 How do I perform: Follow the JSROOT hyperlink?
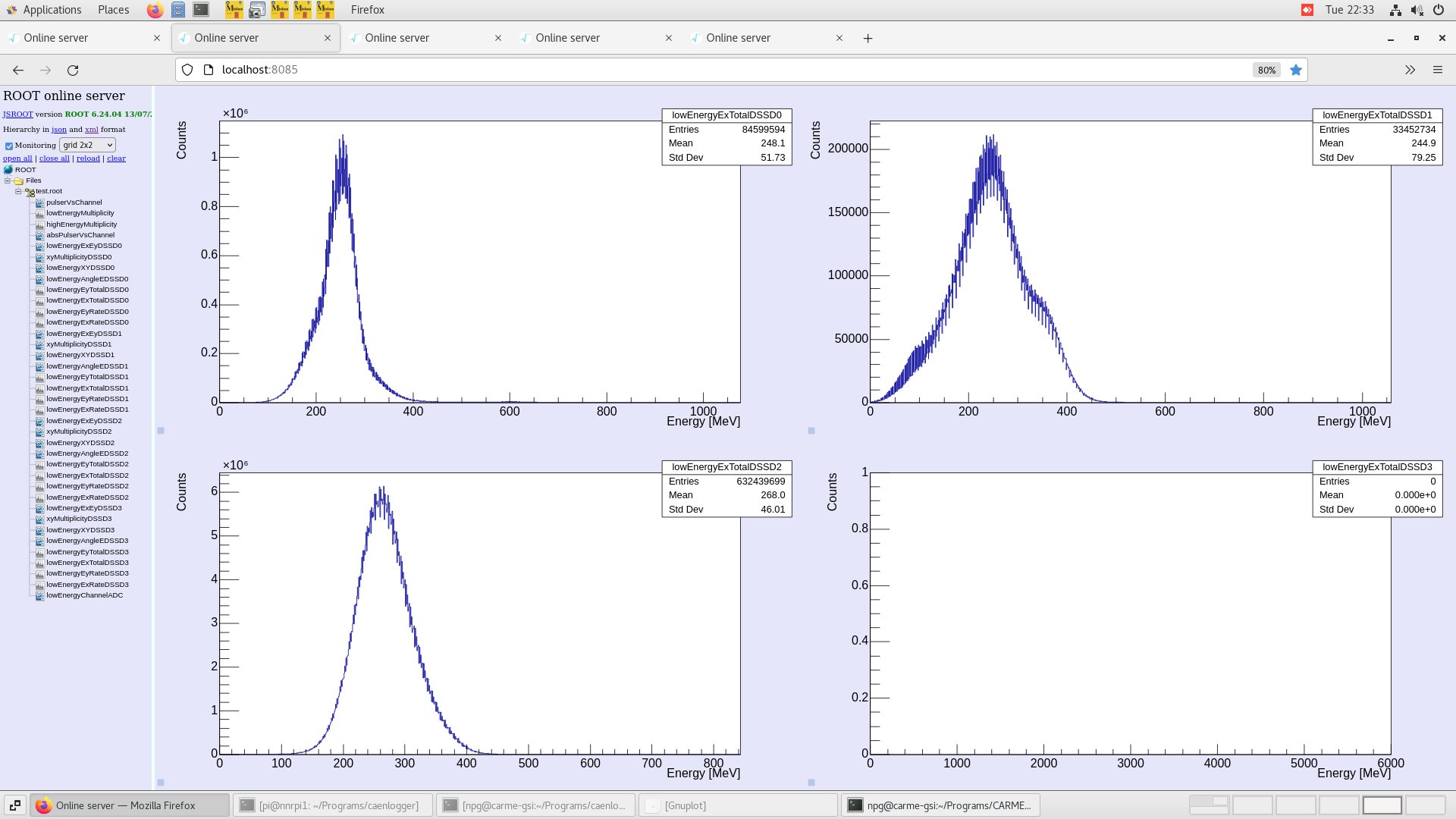click(17, 114)
